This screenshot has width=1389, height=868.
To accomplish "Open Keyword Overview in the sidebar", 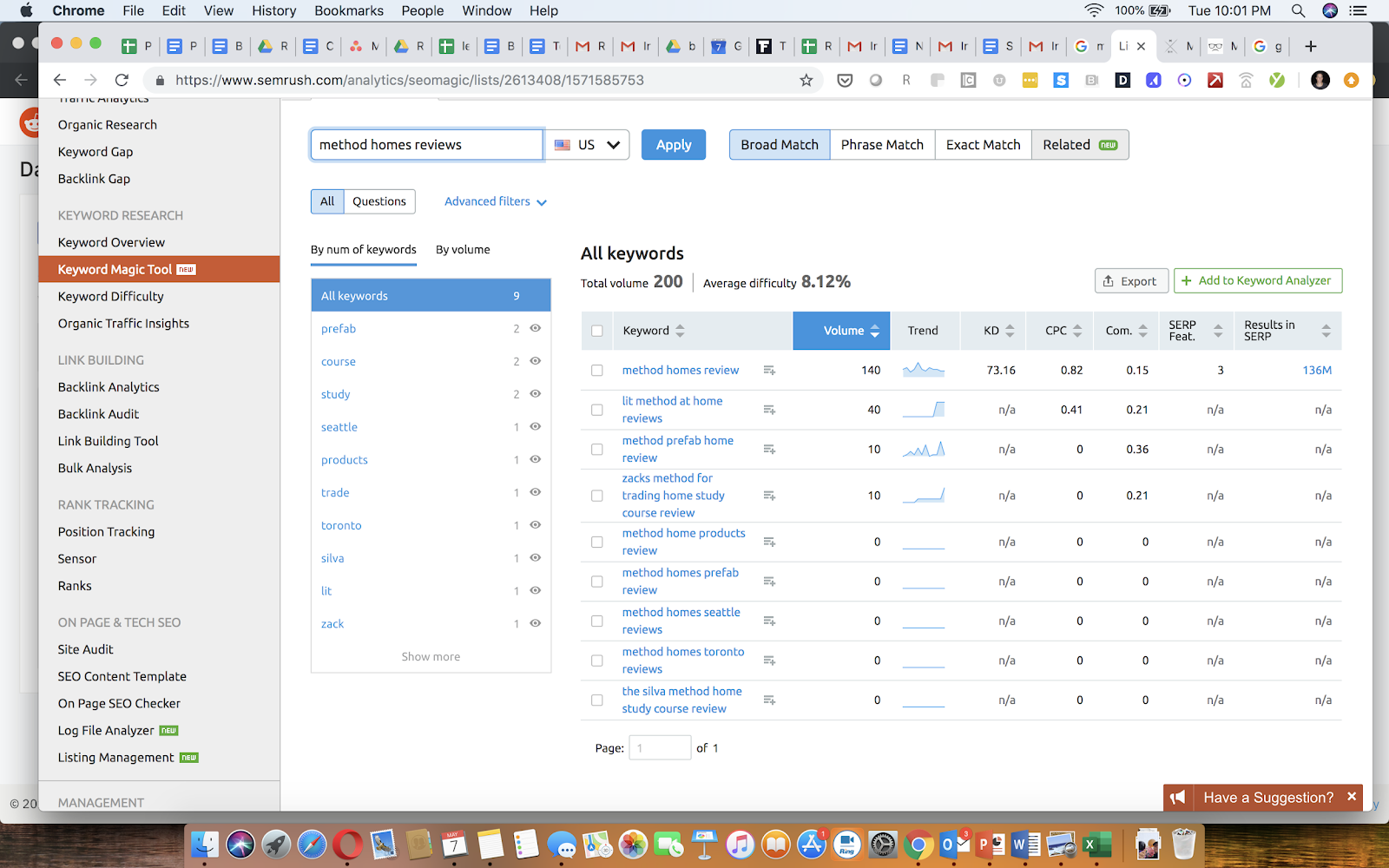I will click(111, 242).
